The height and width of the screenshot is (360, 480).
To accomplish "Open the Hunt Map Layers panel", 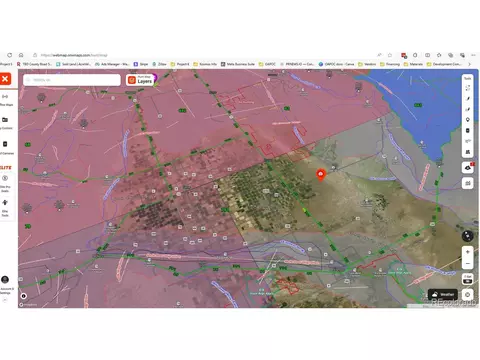I will click(x=140, y=80).
